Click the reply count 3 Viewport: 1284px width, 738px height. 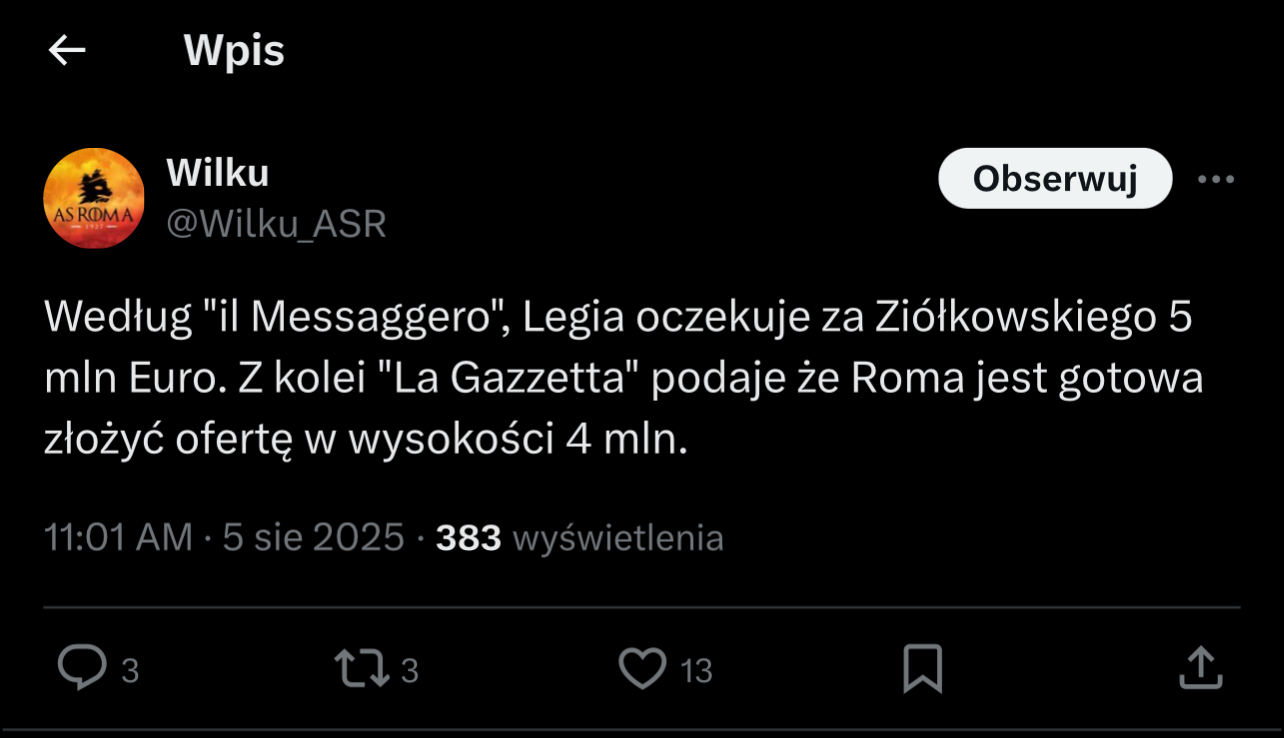point(130,670)
